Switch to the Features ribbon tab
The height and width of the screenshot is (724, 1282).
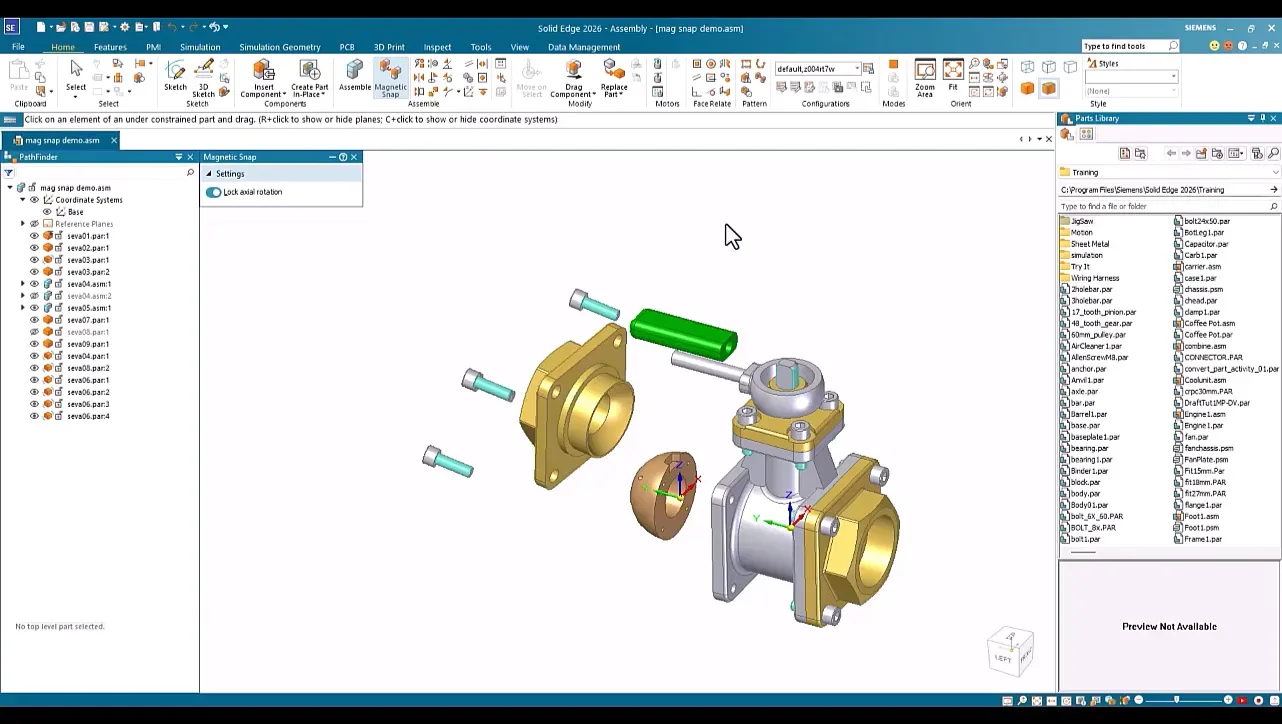point(110,47)
